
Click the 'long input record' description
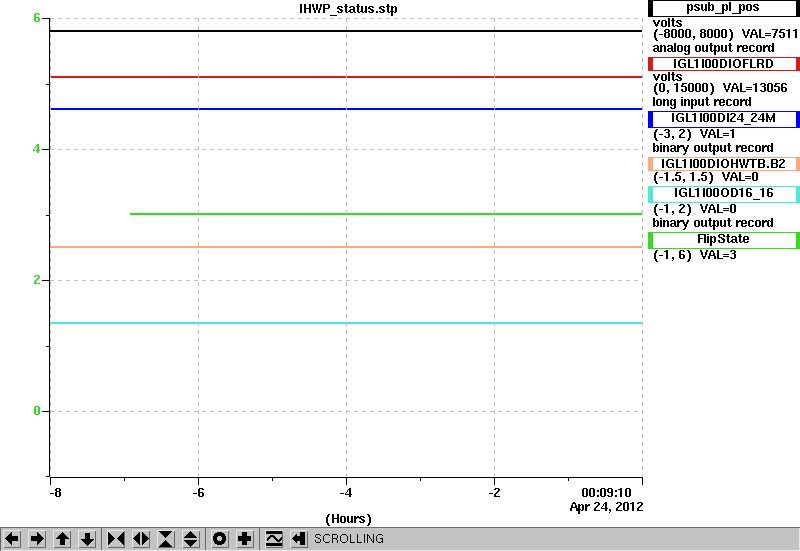(702, 102)
